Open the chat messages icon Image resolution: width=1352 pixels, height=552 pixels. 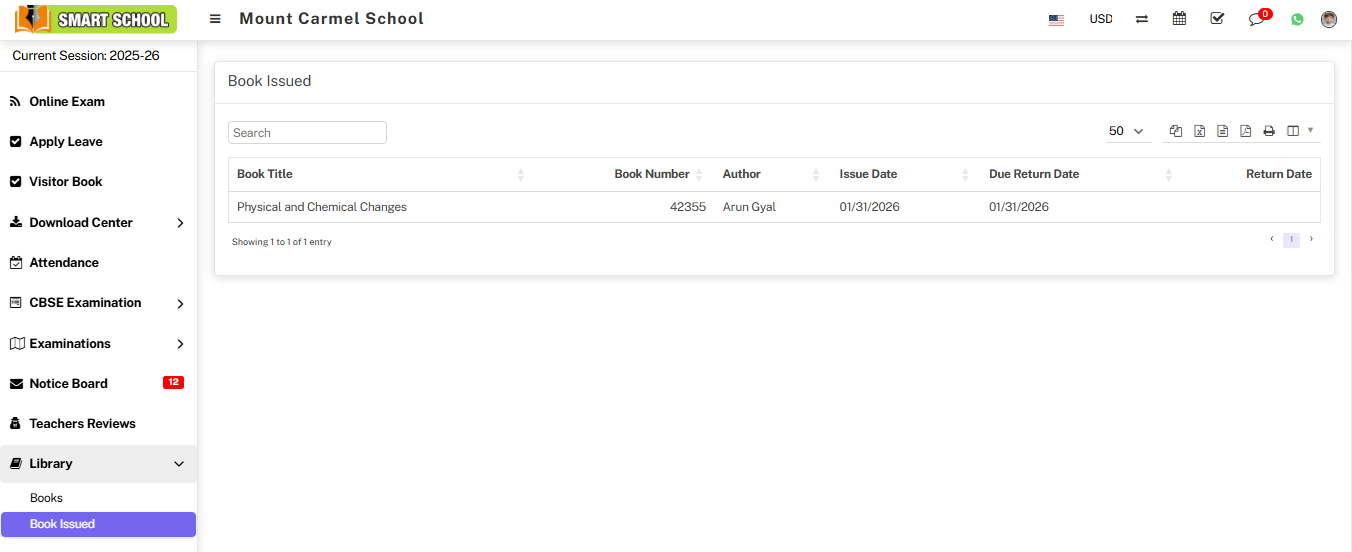1256,19
